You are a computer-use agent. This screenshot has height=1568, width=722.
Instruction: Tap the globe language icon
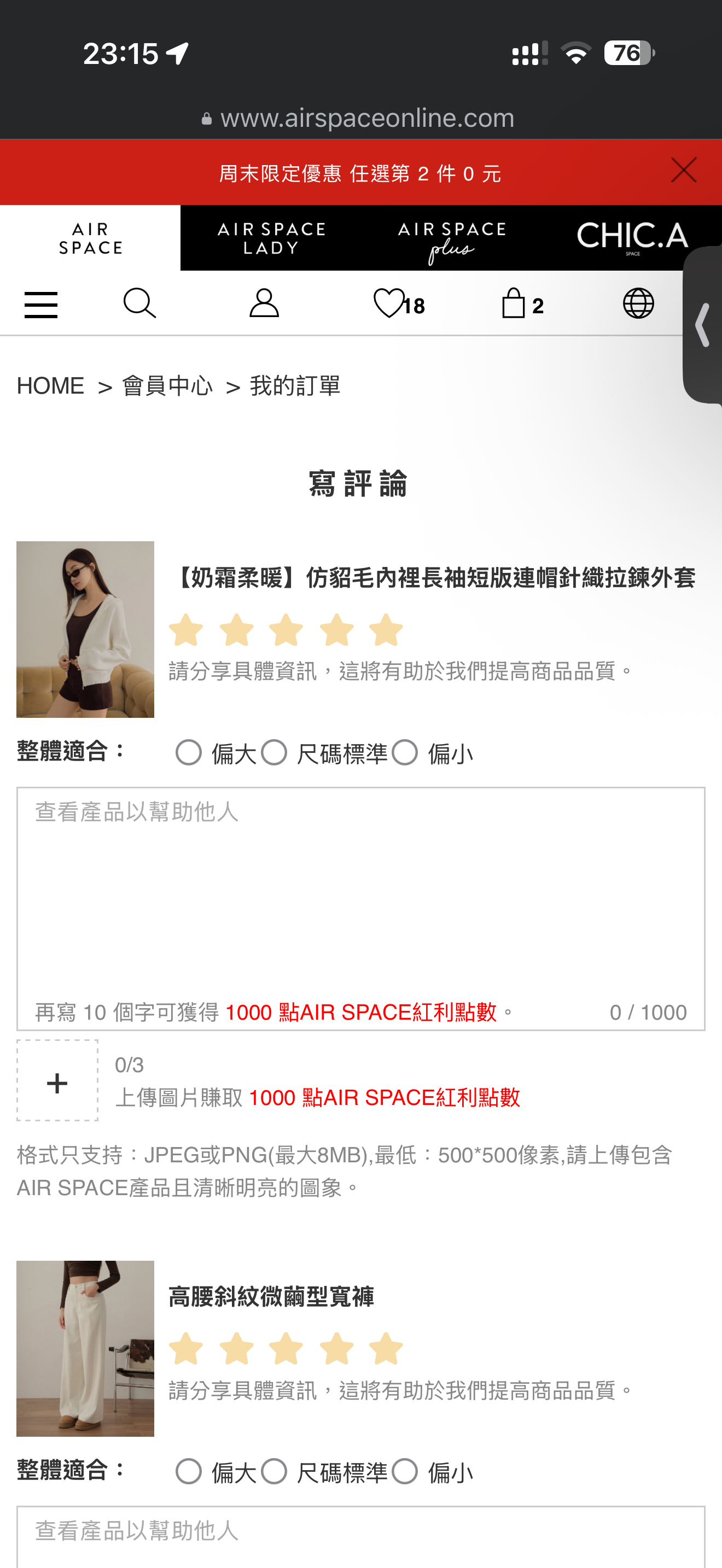point(638,303)
